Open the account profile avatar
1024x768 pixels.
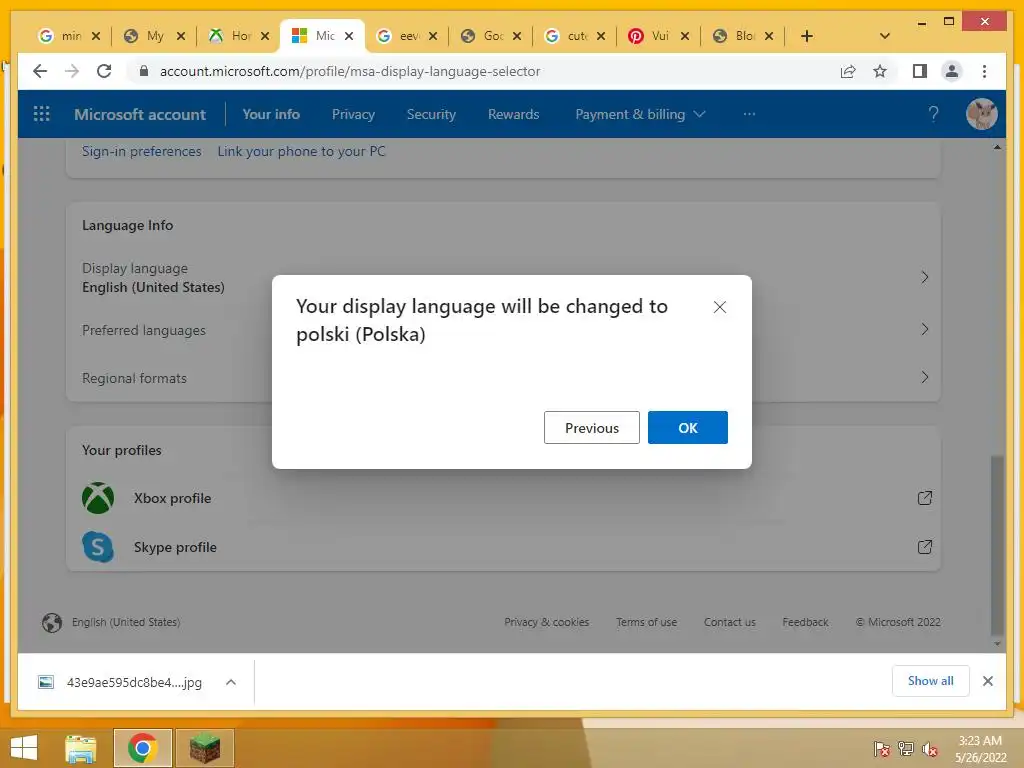click(981, 114)
